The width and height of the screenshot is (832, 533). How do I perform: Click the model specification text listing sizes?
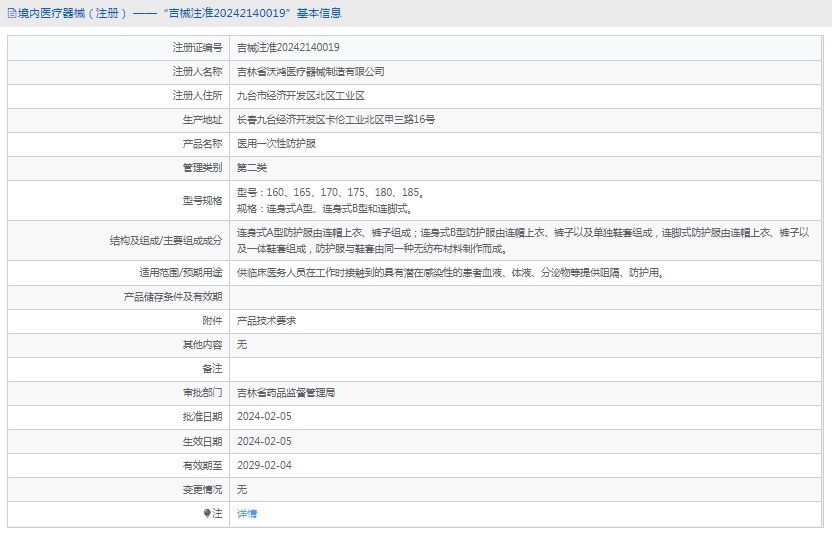330,193
